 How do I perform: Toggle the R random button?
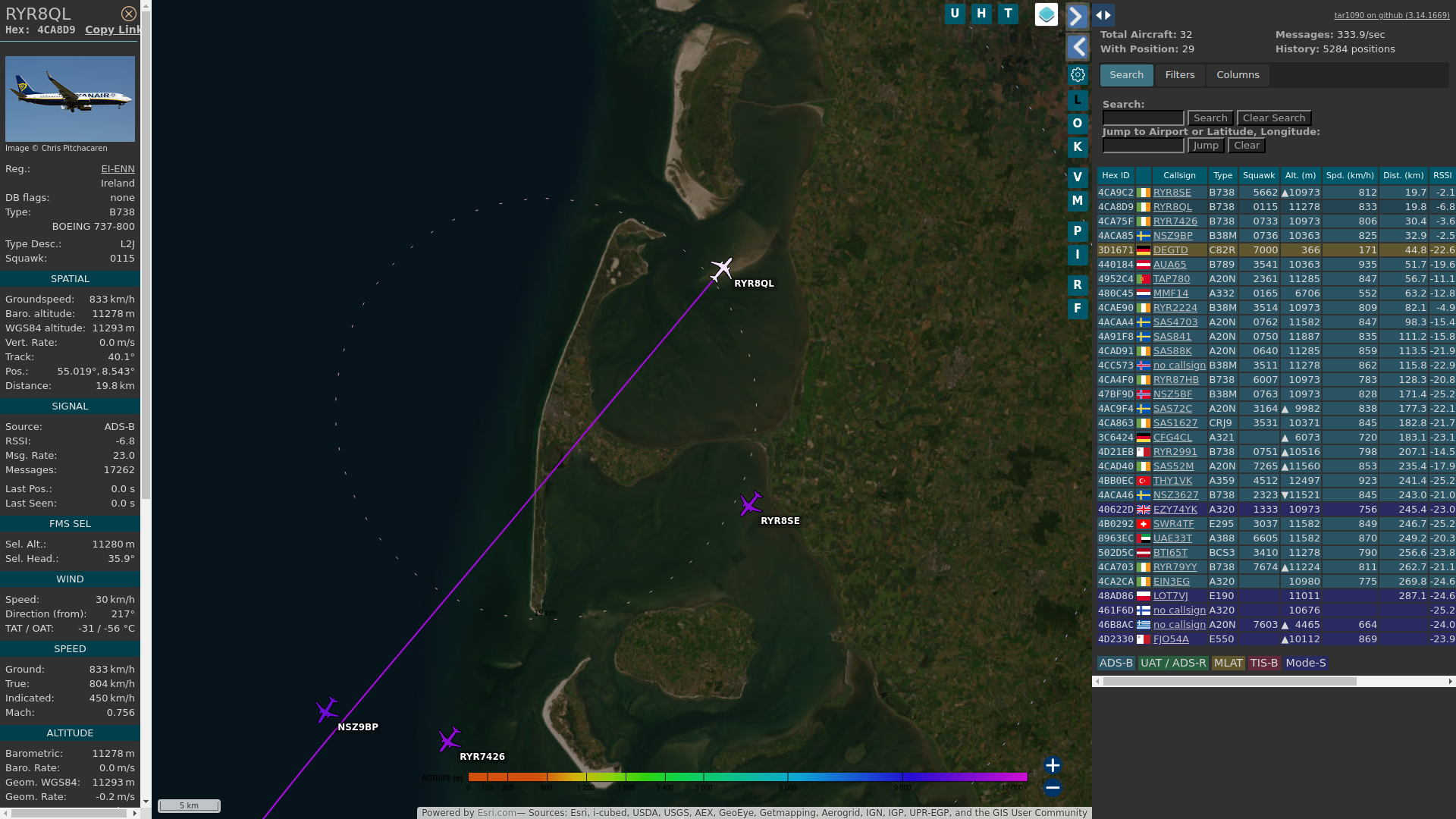(1078, 285)
